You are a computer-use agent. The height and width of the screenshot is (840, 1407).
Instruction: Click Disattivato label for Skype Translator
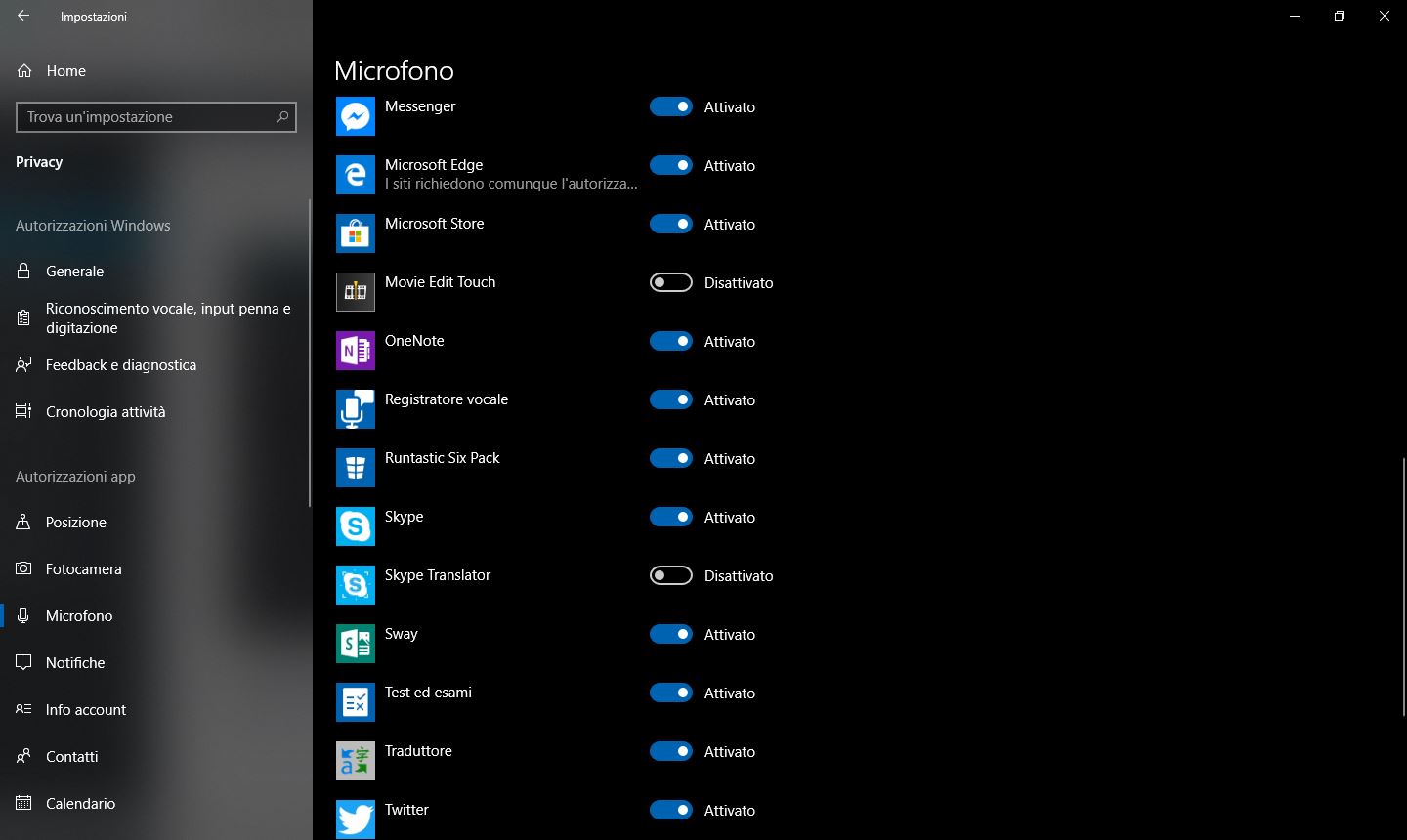click(x=739, y=576)
